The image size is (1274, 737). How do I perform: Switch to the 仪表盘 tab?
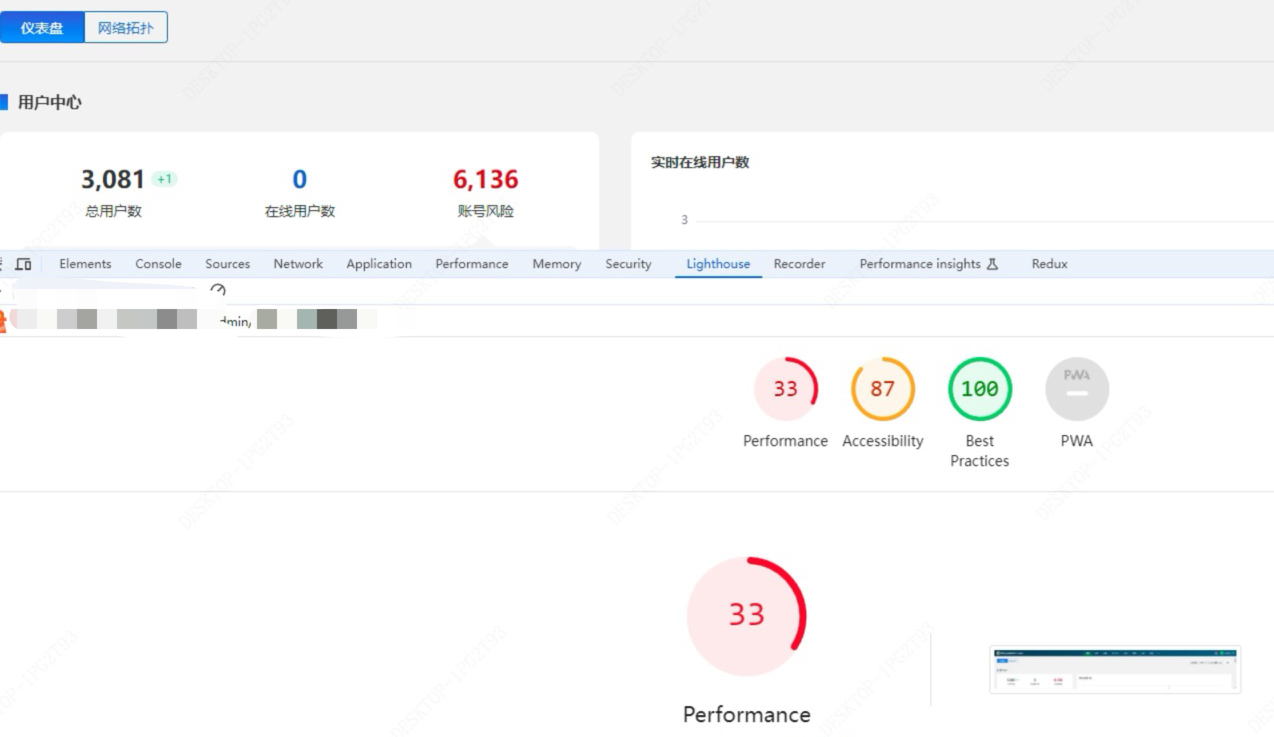click(42, 28)
